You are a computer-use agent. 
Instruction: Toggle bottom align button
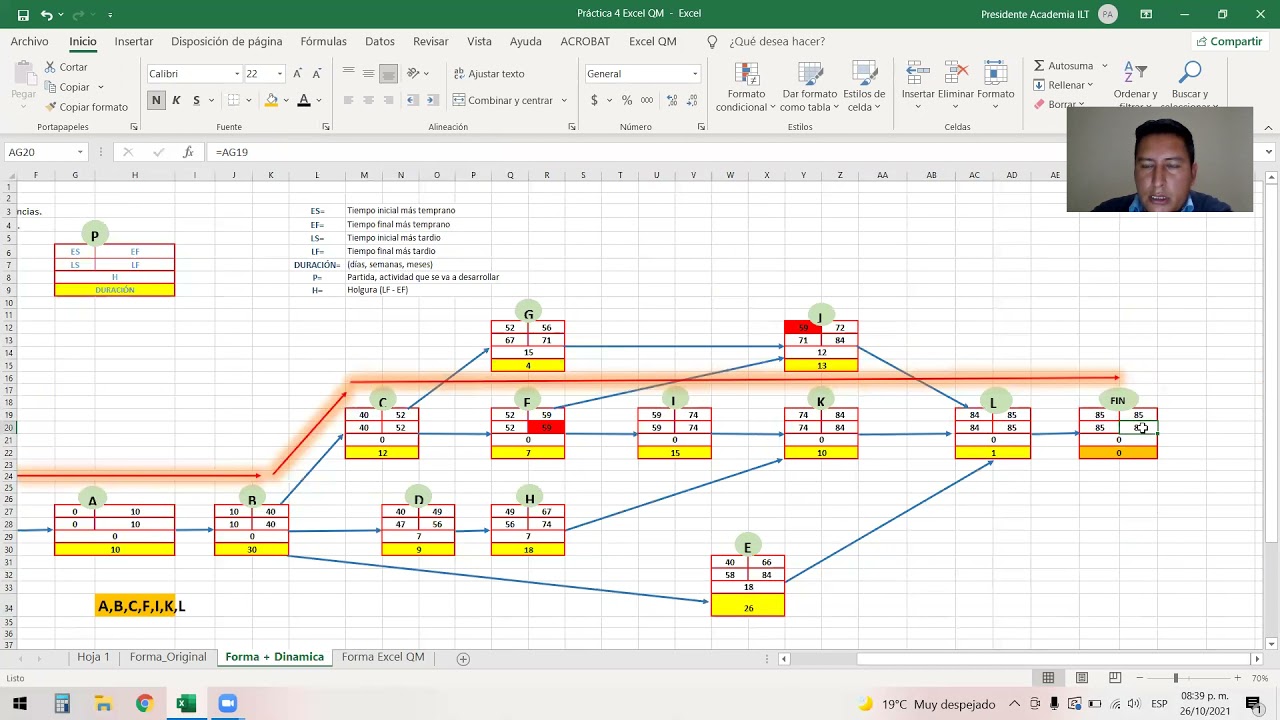pos(388,73)
